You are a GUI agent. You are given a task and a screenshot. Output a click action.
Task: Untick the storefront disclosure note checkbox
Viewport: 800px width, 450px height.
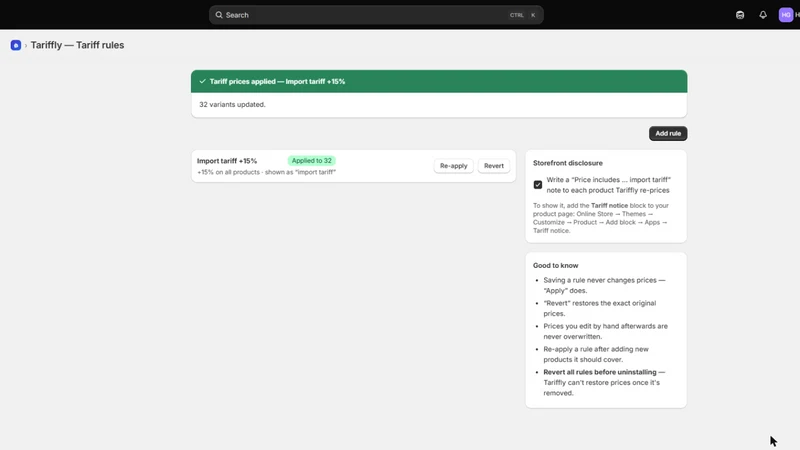[x=538, y=185]
